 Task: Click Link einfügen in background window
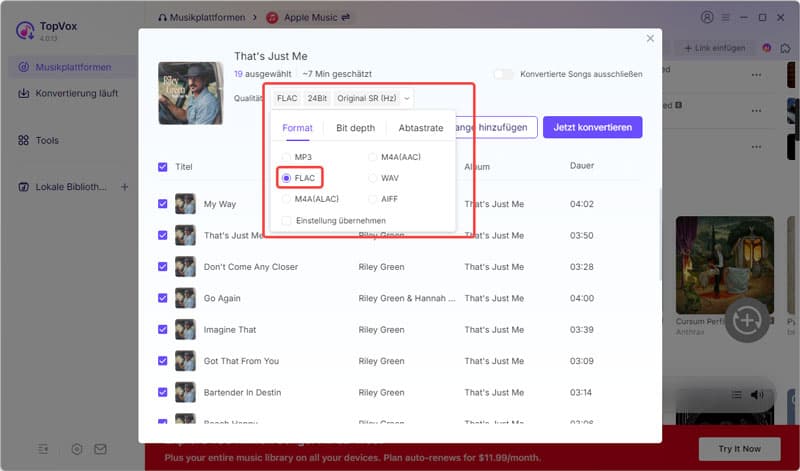coord(714,48)
